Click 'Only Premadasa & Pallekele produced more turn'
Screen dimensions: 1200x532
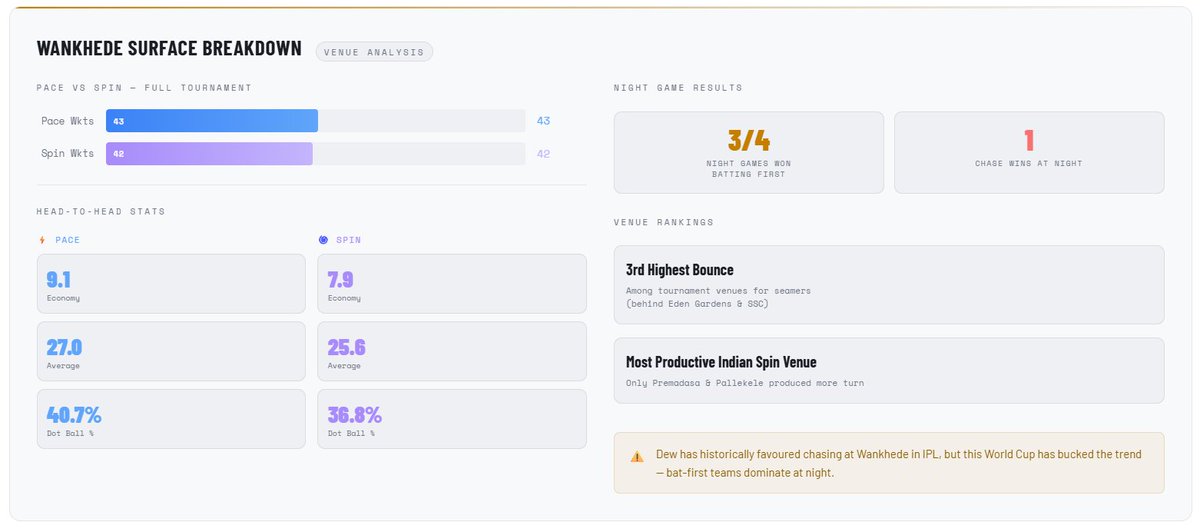click(745, 383)
